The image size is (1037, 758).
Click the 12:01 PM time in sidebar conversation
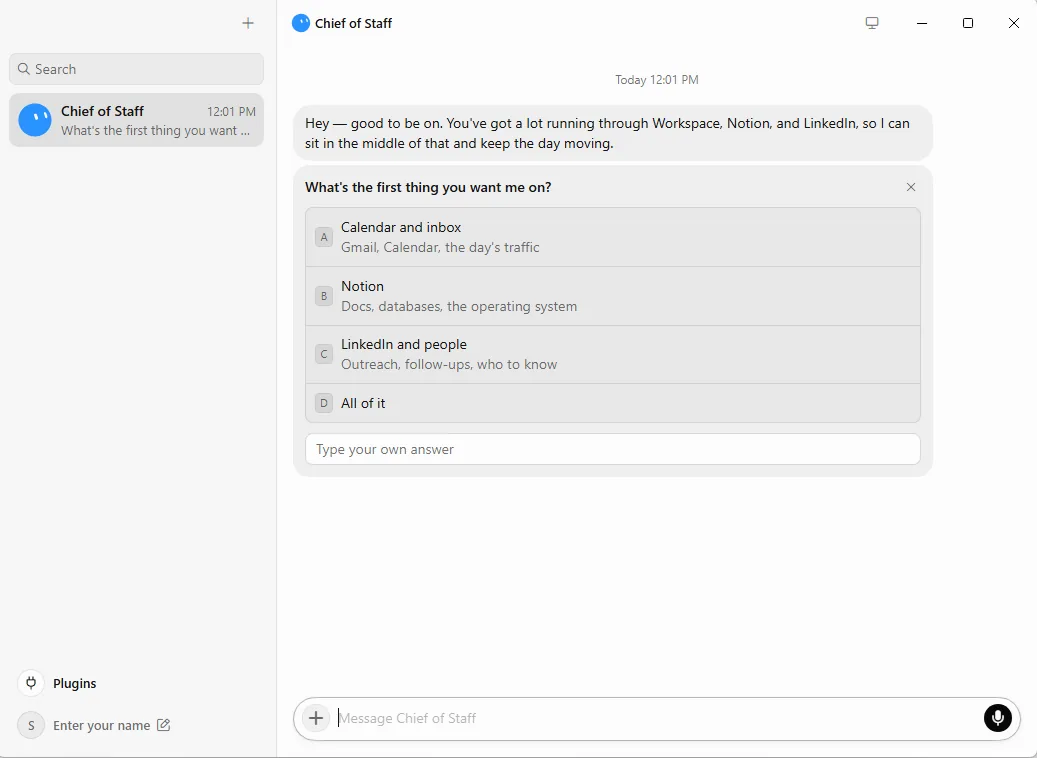click(x=231, y=111)
